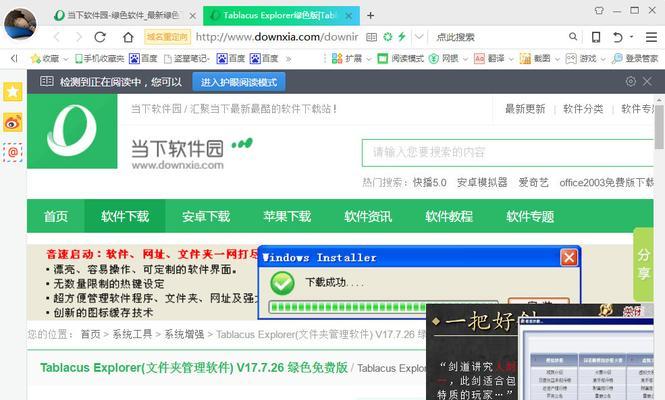Expand the 游戏 dropdown arrow
Screen dimensions: 665x400
coord(603,59)
